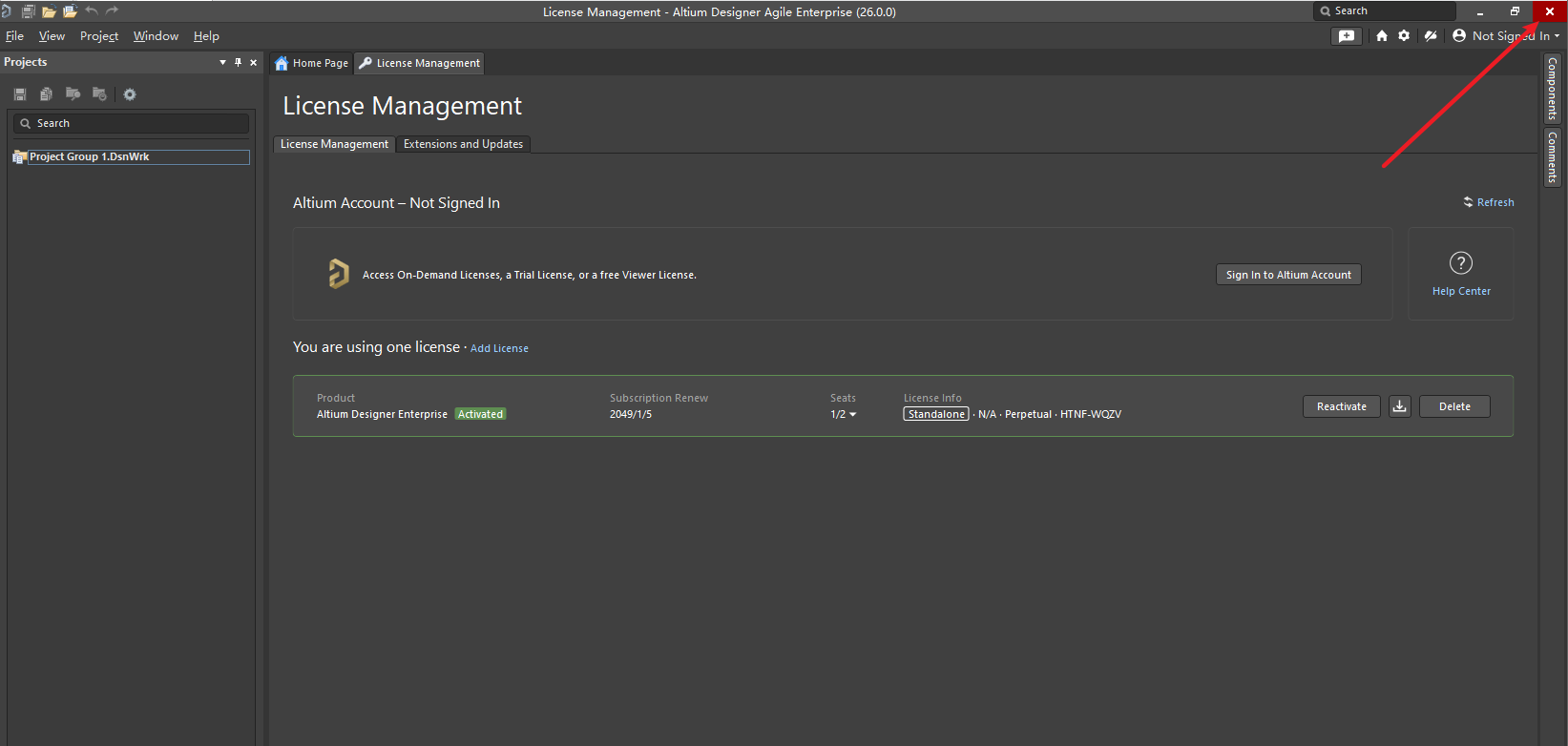Click the Projects panel search field
Screen dimensions: 1568x746
[x=134, y=124]
